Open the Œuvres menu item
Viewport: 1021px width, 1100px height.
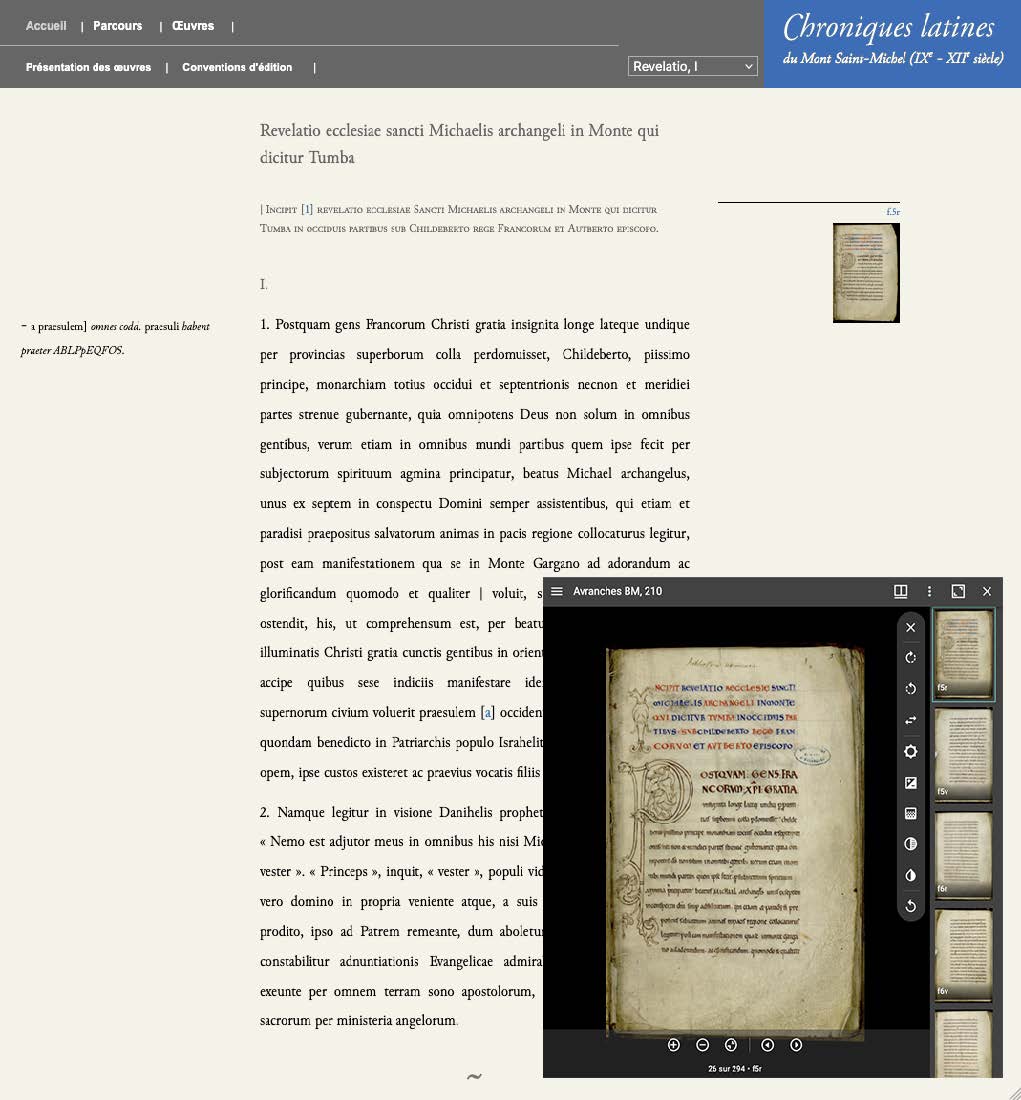coord(193,26)
